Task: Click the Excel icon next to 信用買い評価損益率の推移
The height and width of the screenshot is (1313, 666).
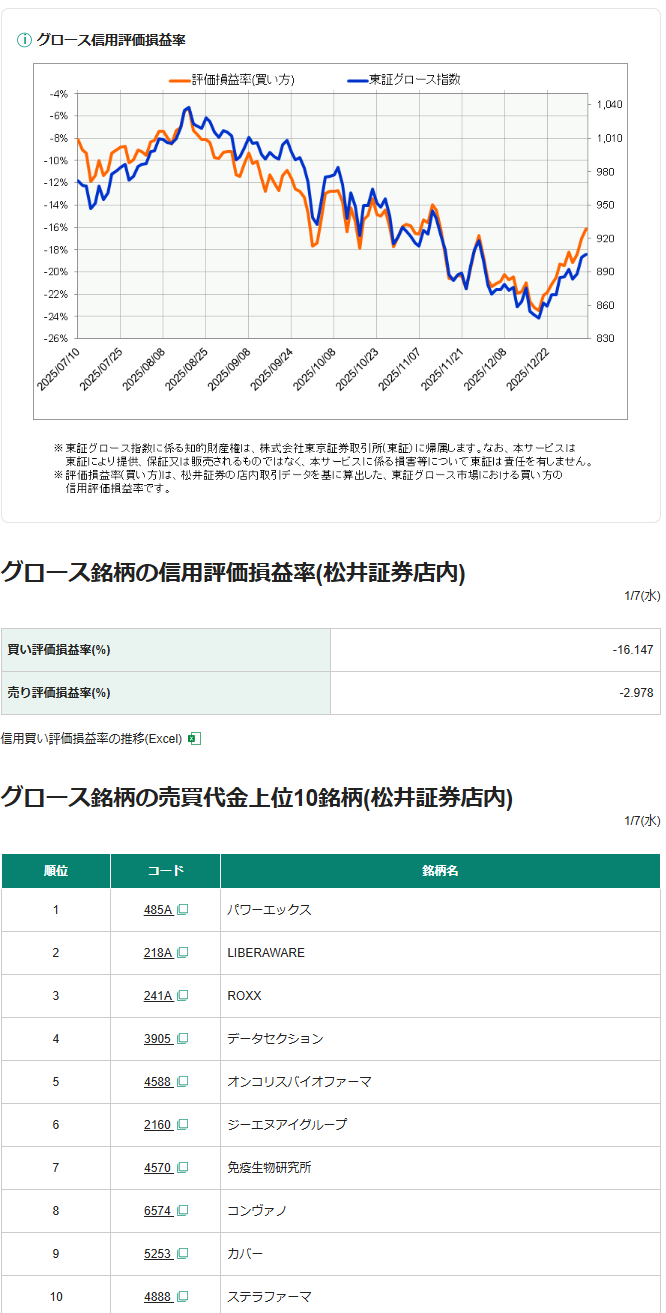Action: (x=195, y=738)
